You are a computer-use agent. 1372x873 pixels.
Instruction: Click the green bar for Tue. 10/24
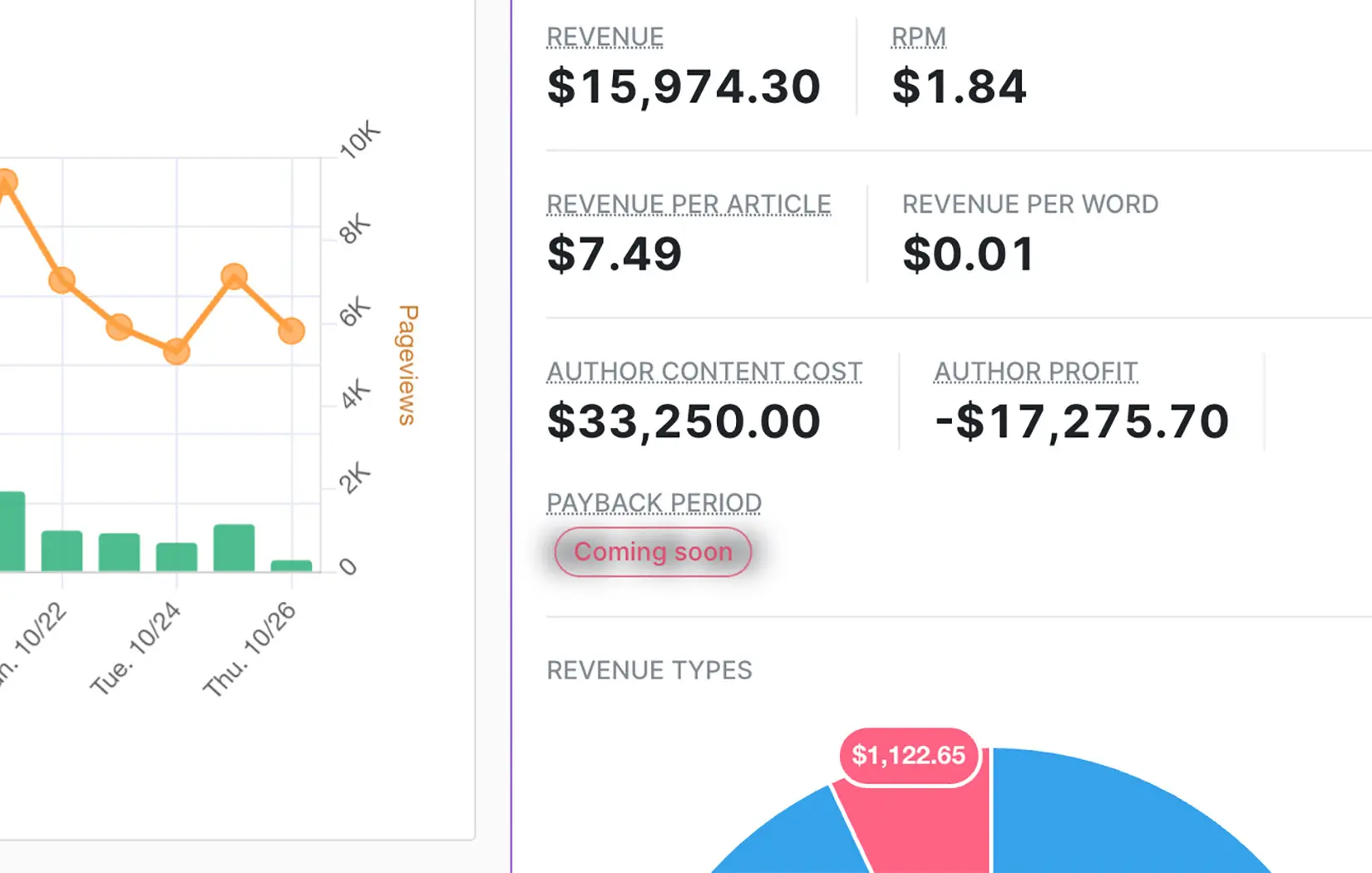176,557
